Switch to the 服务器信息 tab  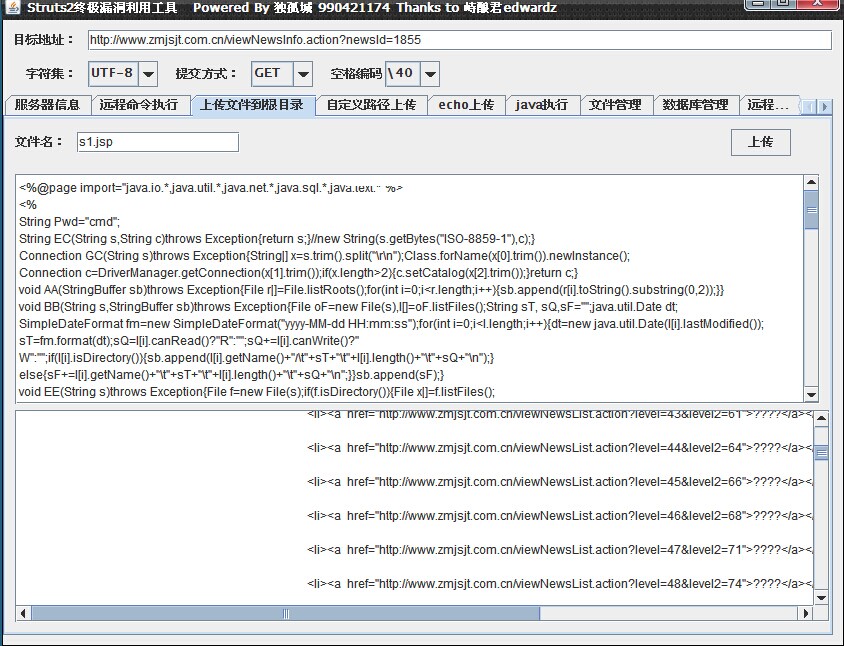pos(47,105)
